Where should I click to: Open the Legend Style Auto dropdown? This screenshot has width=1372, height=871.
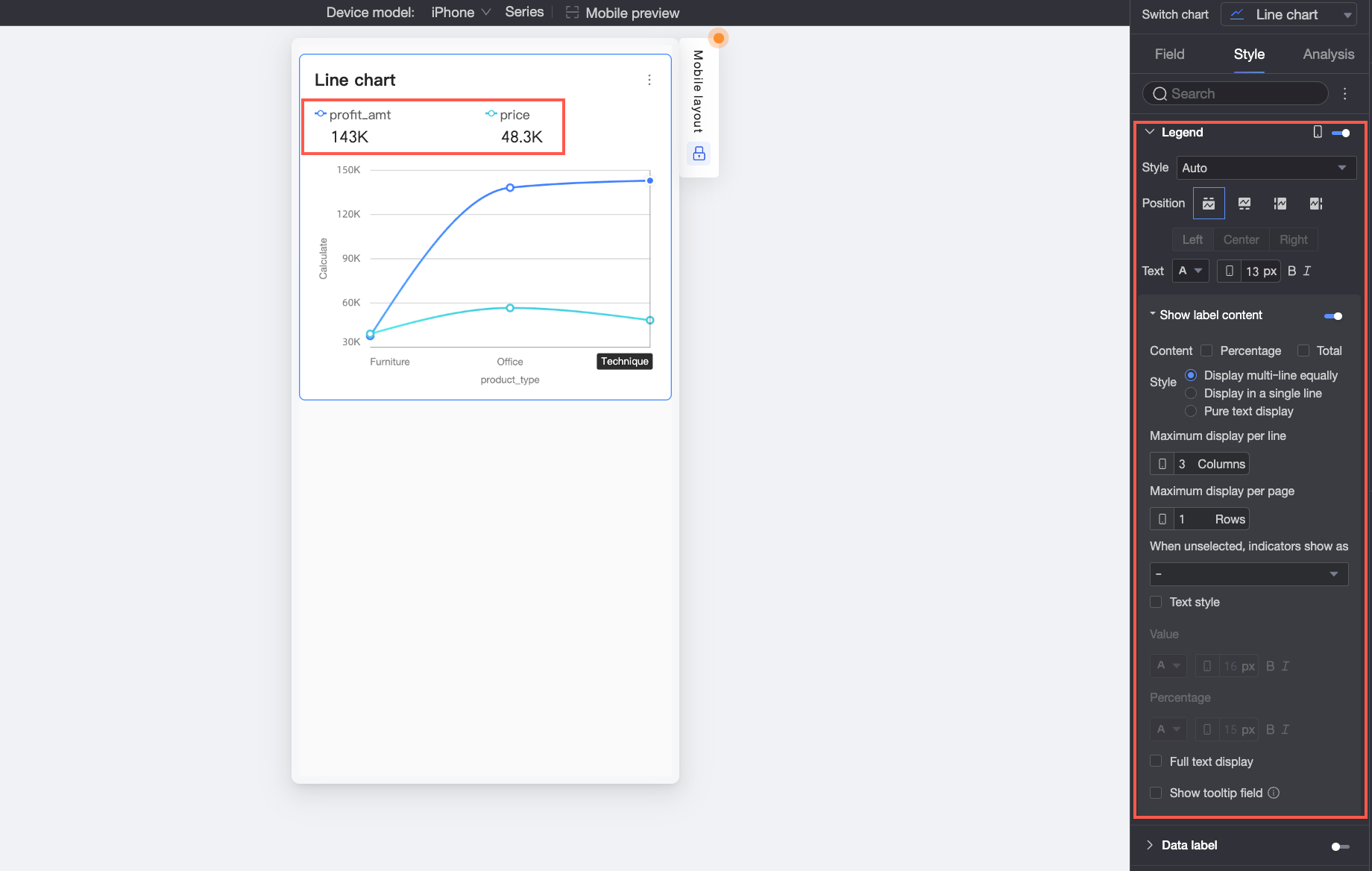1266,168
